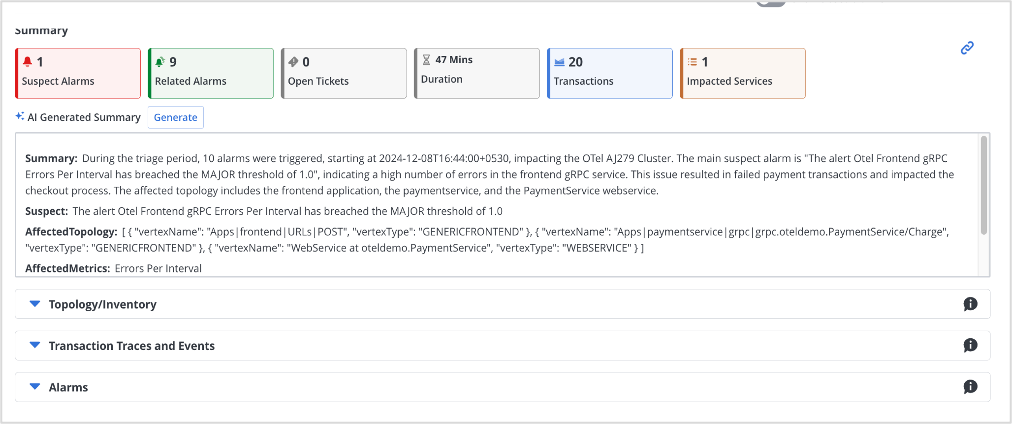The height and width of the screenshot is (424, 1012).
Task: Click the summary text box scrollbar
Action: 984,185
